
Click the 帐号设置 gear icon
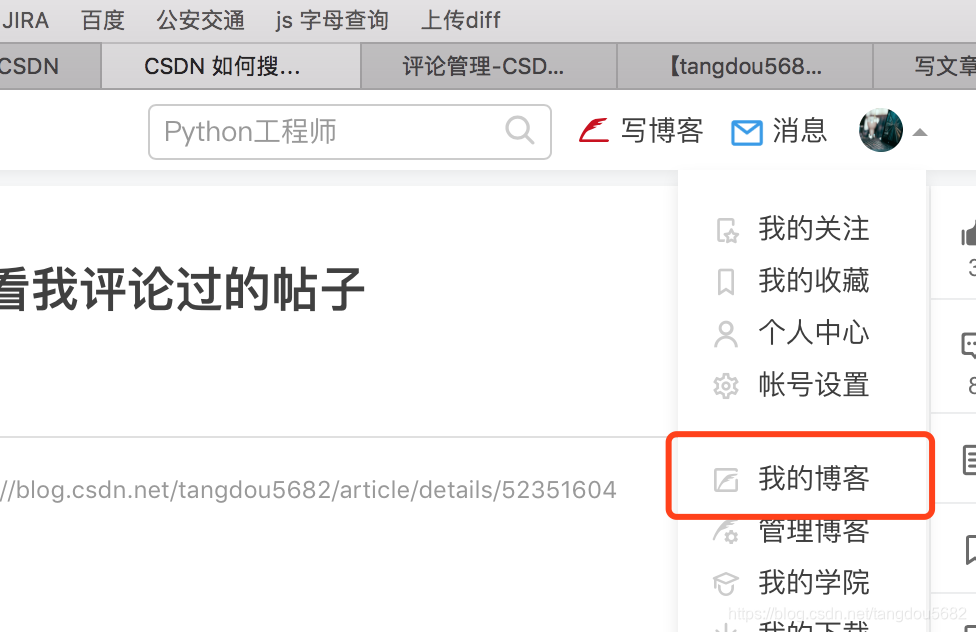pyautogui.click(x=726, y=386)
